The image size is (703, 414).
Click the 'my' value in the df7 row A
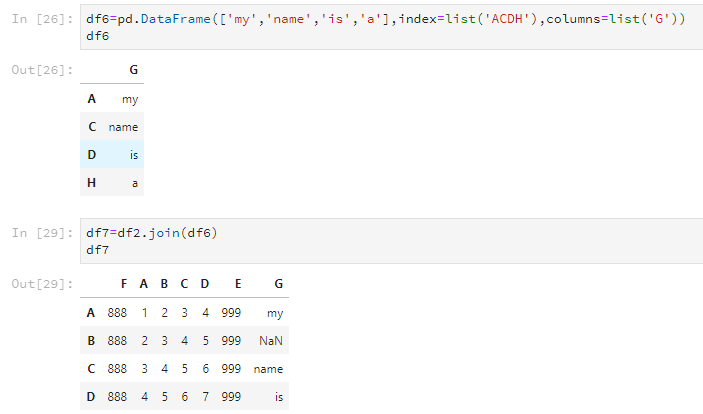click(x=275, y=313)
